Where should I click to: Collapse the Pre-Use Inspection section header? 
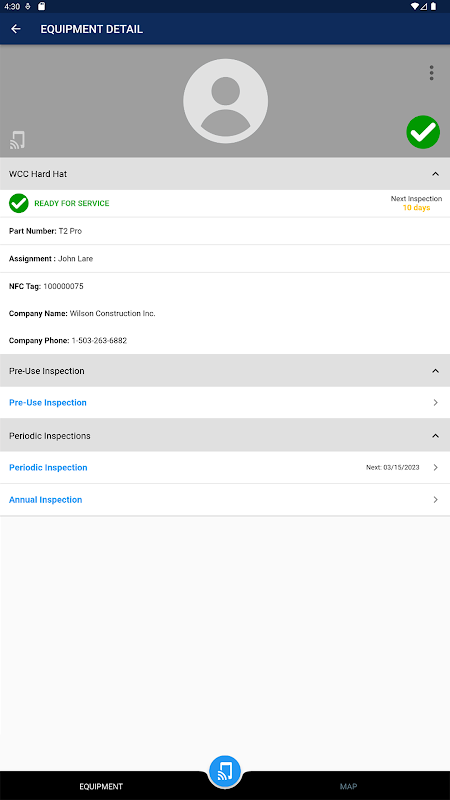pos(435,371)
